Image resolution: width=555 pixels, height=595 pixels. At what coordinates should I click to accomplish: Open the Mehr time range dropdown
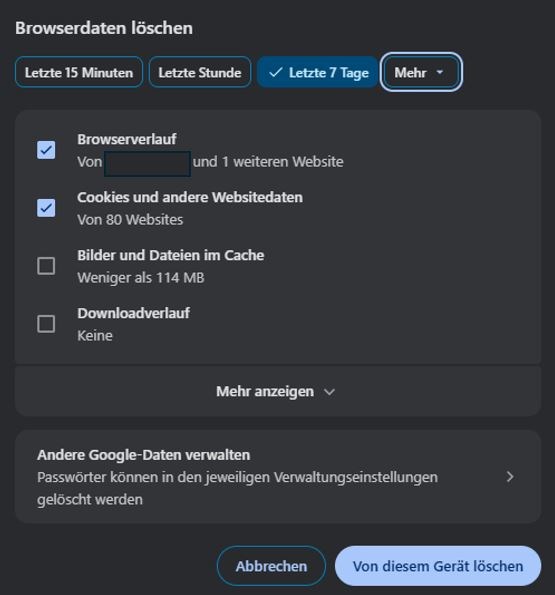(x=421, y=72)
